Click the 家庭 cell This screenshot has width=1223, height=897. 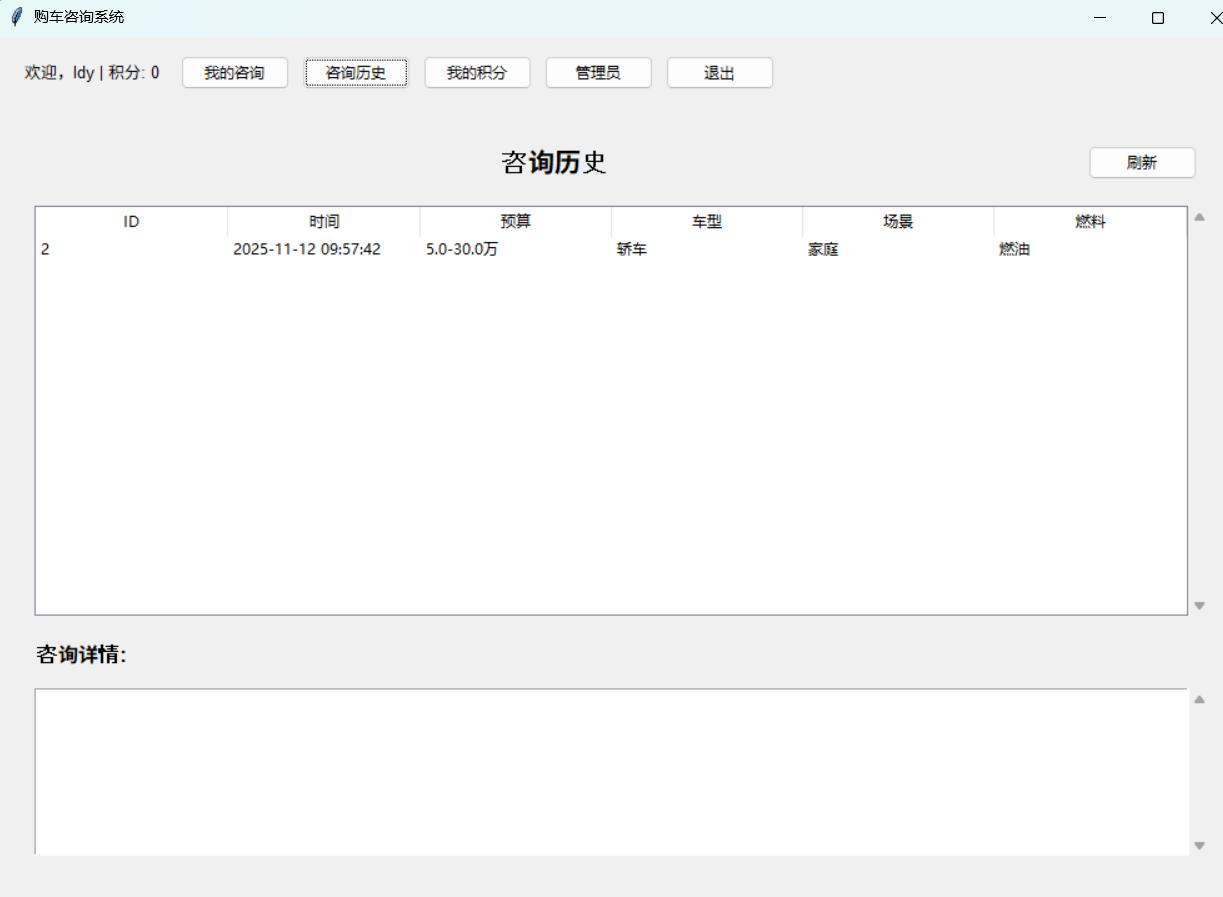[x=823, y=250]
